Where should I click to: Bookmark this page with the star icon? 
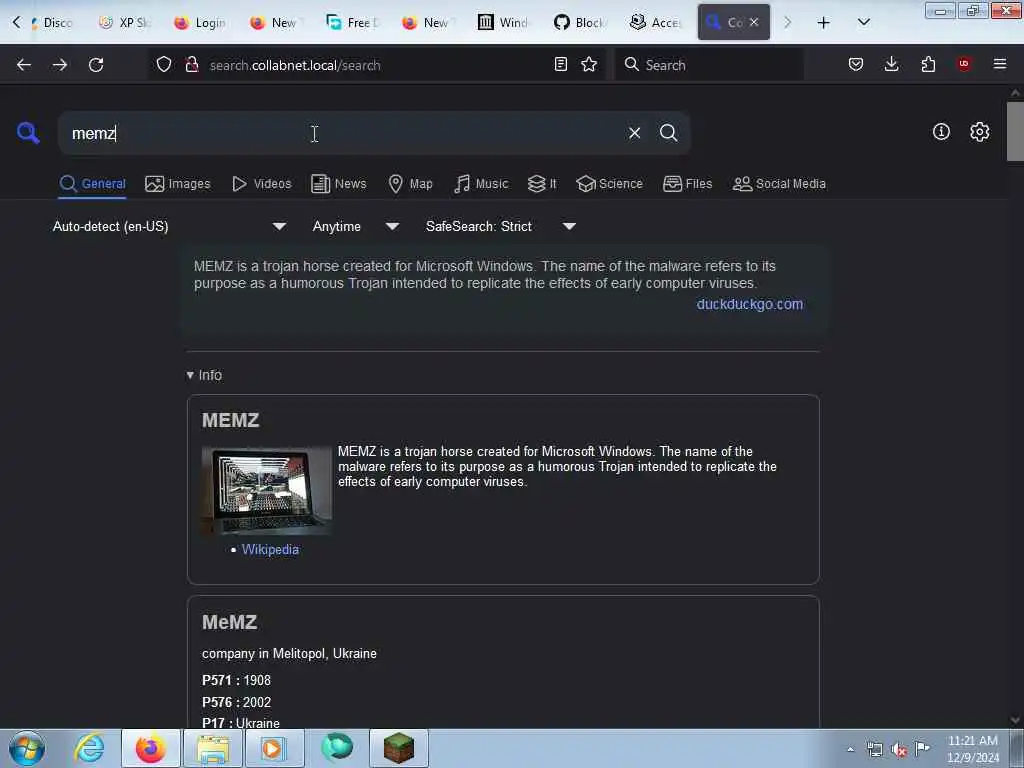pyautogui.click(x=589, y=64)
